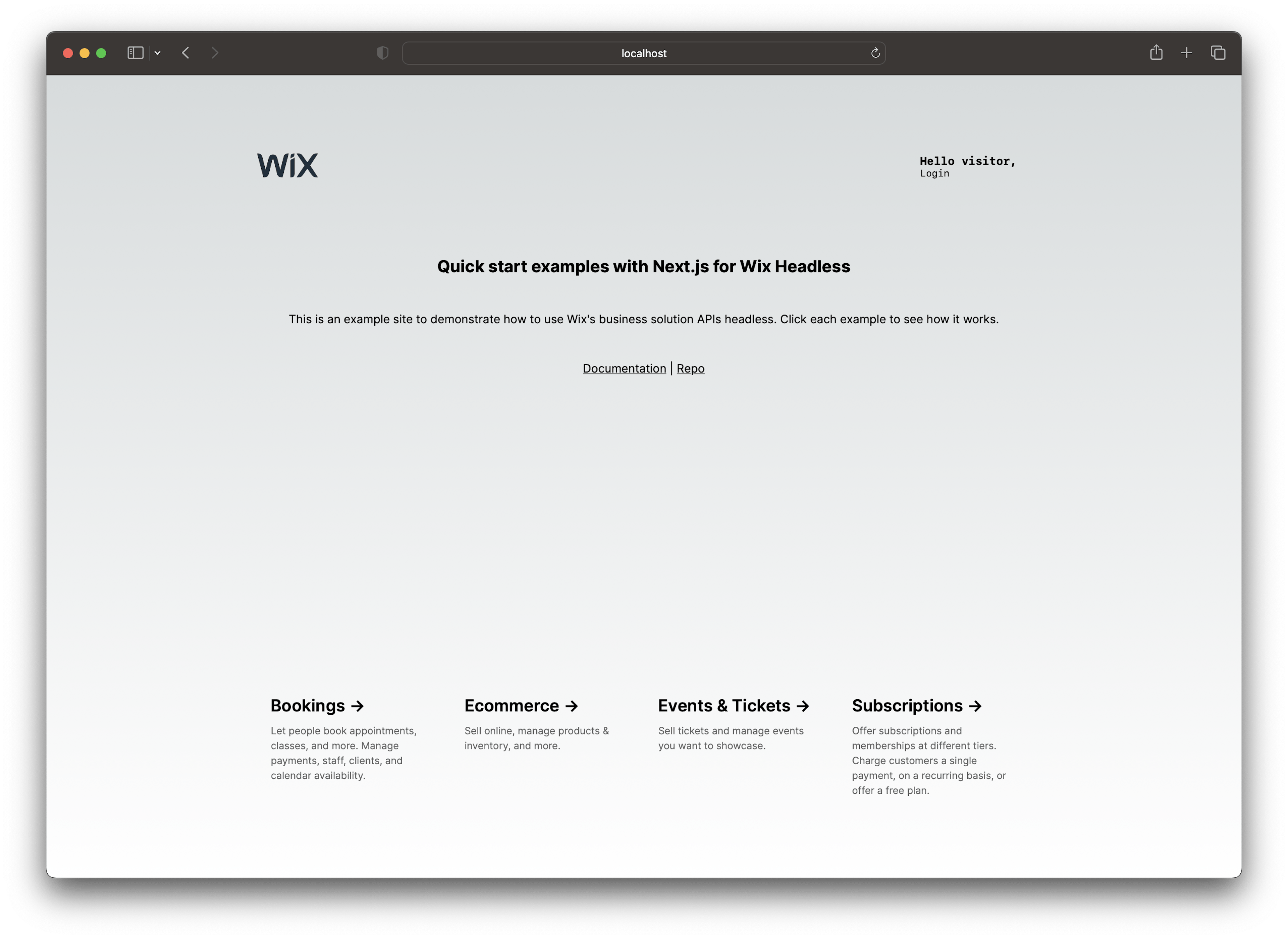Go forward with the forward arrow
The image size is (1288, 939).
coord(215,53)
